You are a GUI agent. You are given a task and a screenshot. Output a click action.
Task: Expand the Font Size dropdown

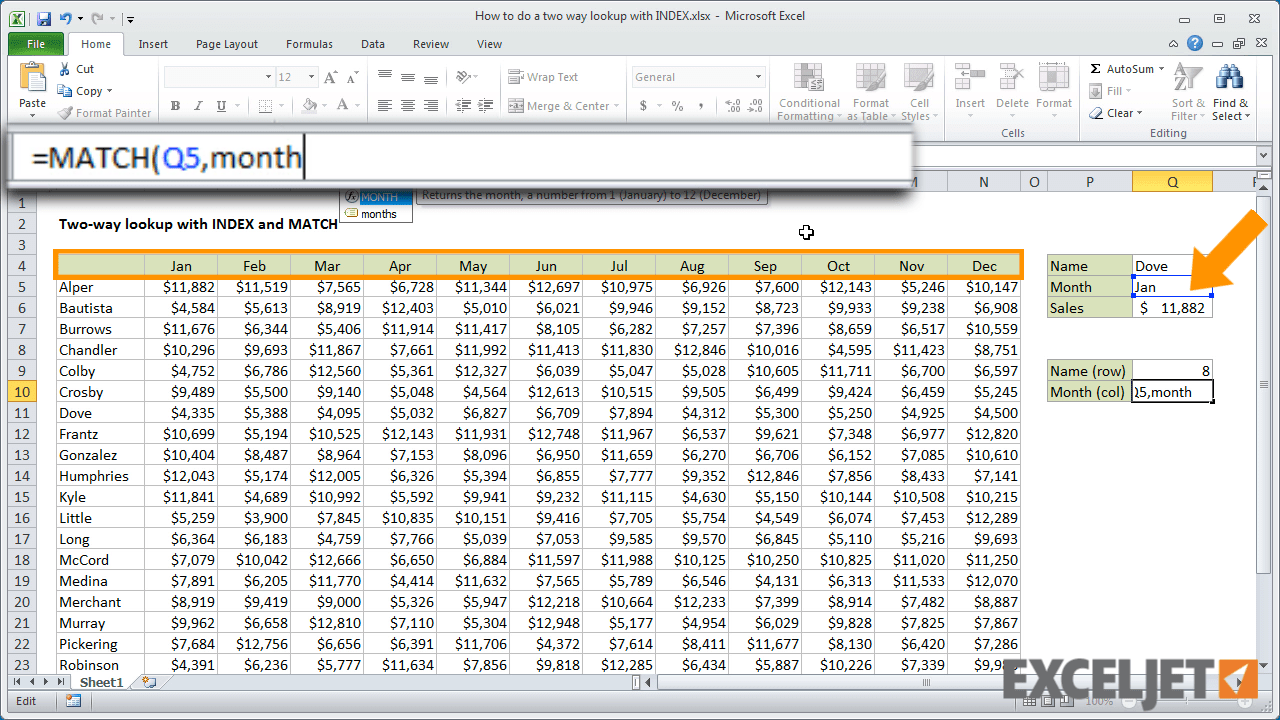(x=311, y=76)
